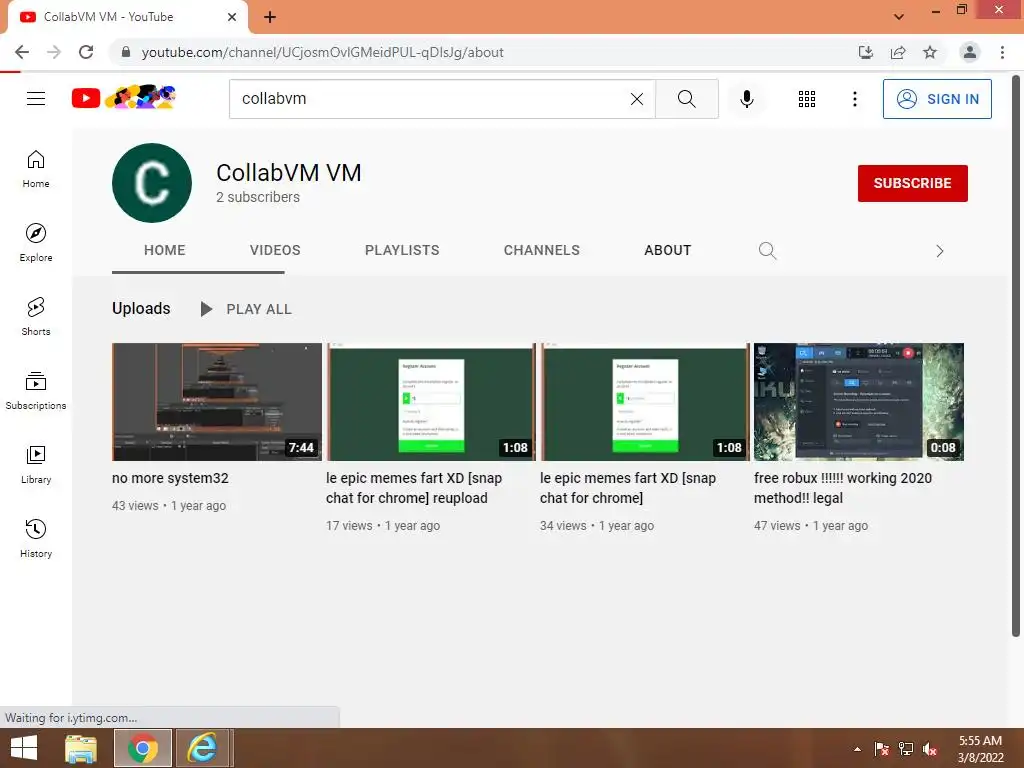Open the taskbar clock and date
This screenshot has height=768, width=1024.
[x=980, y=749]
